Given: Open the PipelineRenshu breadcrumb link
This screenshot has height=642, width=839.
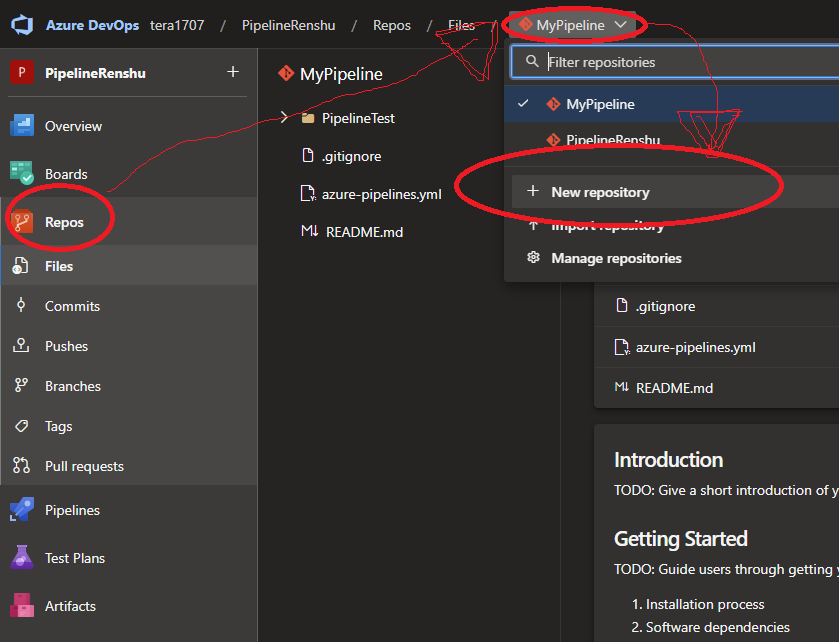Looking at the screenshot, I should coord(288,25).
